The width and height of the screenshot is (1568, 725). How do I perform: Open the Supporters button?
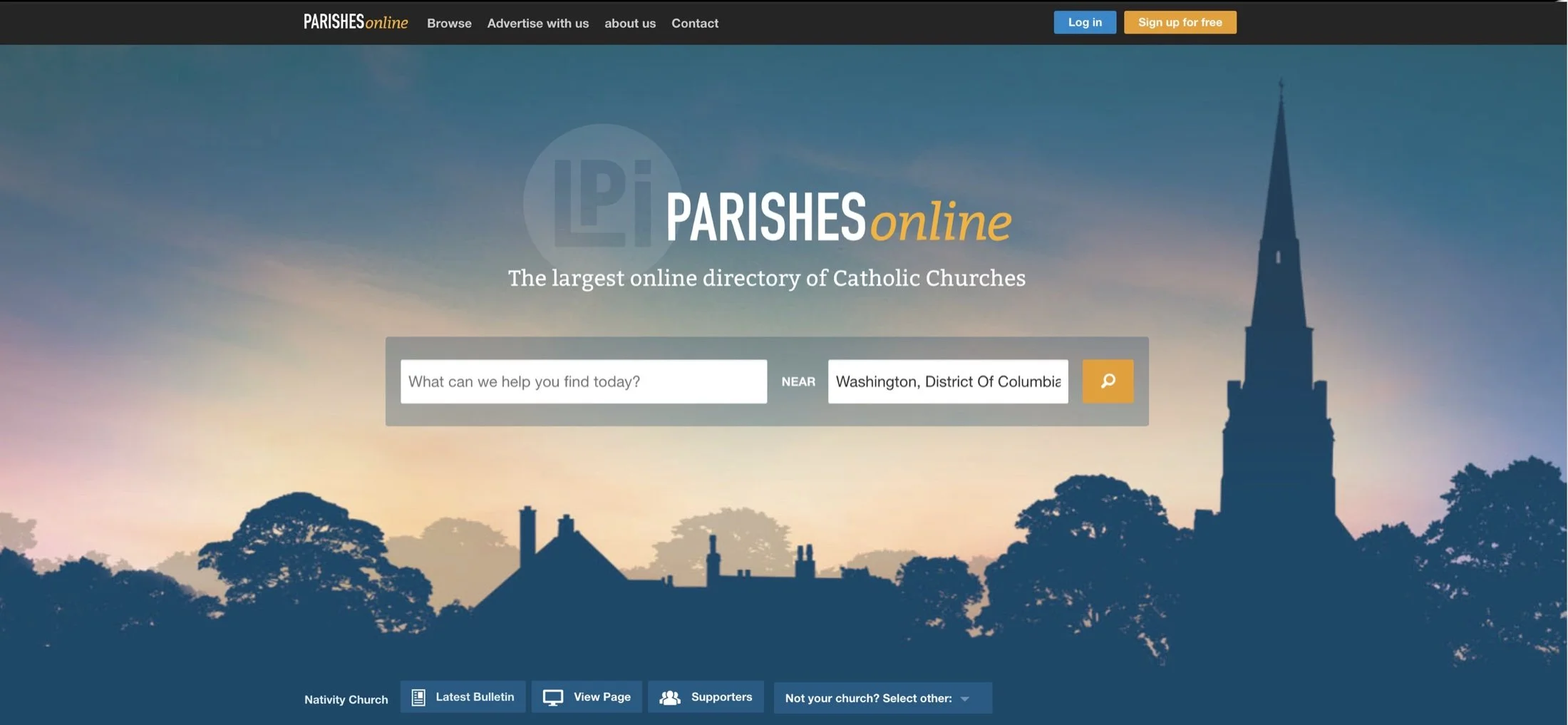[x=706, y=696]
